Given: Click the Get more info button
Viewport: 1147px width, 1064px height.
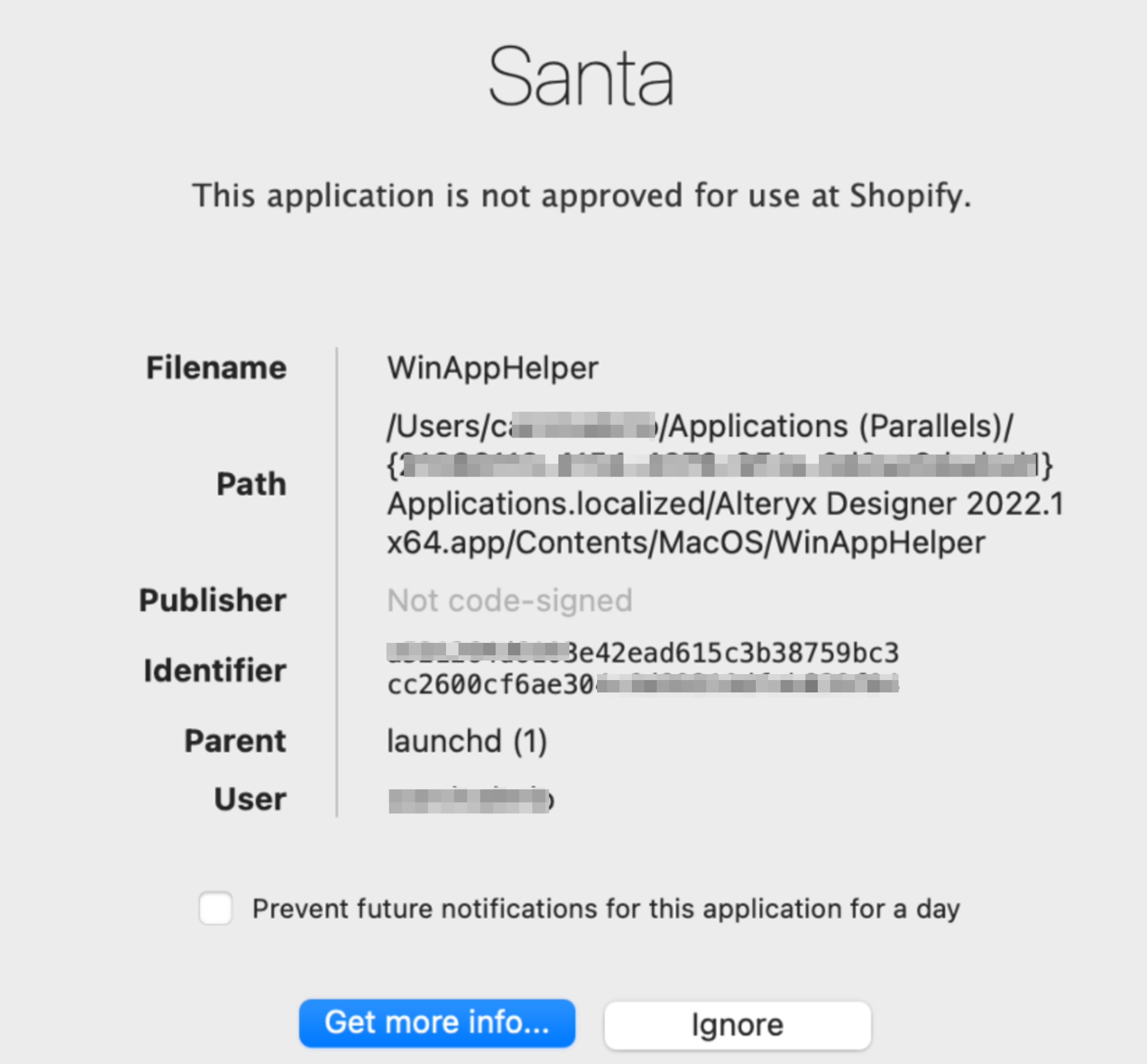Looking at the screenshot, I should 437,1023.
